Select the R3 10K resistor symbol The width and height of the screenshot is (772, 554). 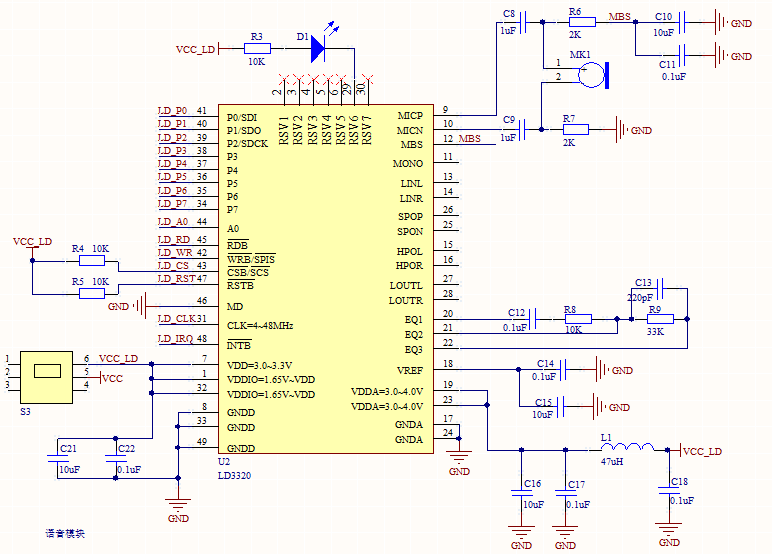point(257,48)
